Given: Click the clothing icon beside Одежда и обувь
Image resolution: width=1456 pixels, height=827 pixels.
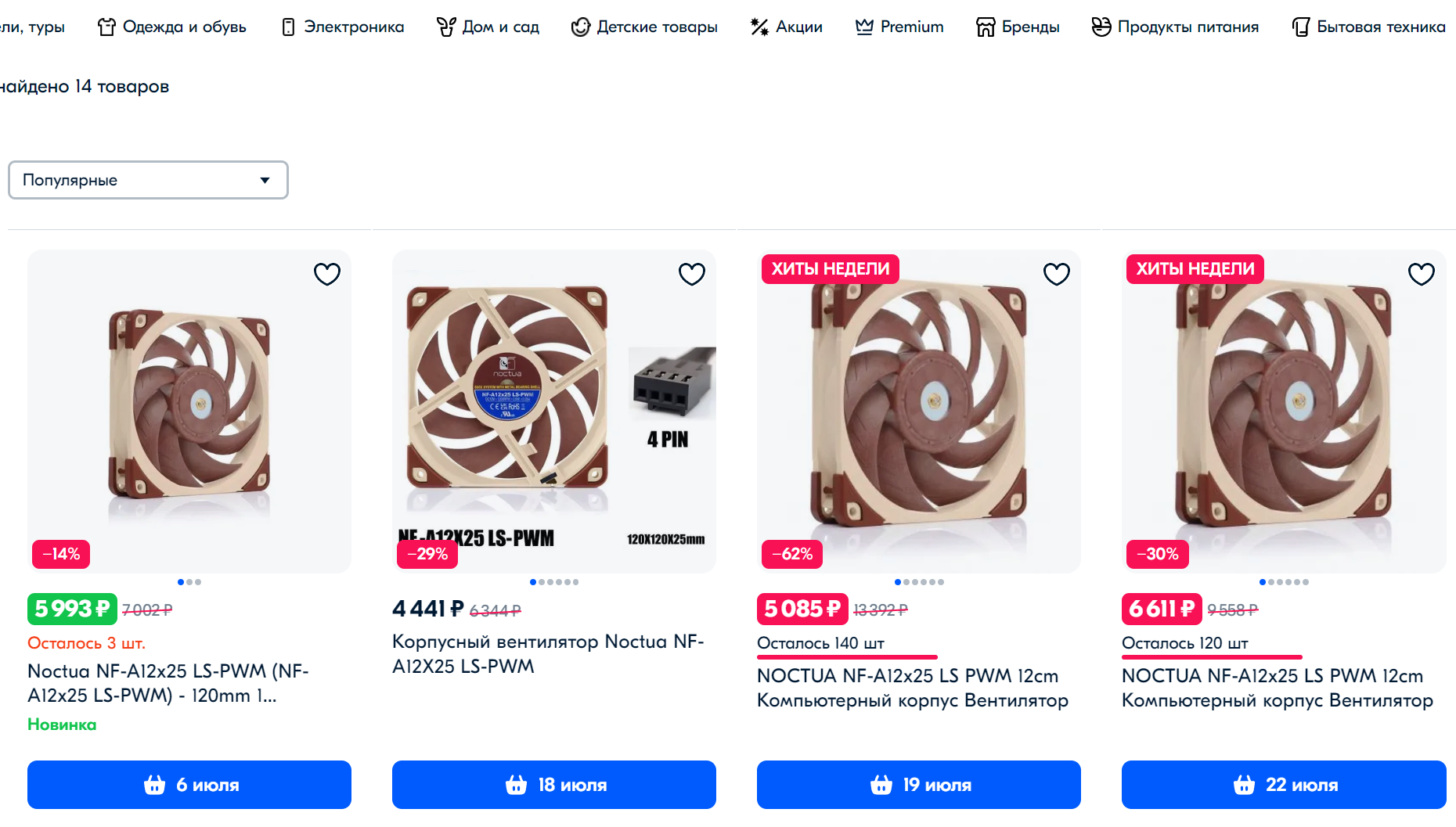Looking at the screenshot, I should point(106,27).
